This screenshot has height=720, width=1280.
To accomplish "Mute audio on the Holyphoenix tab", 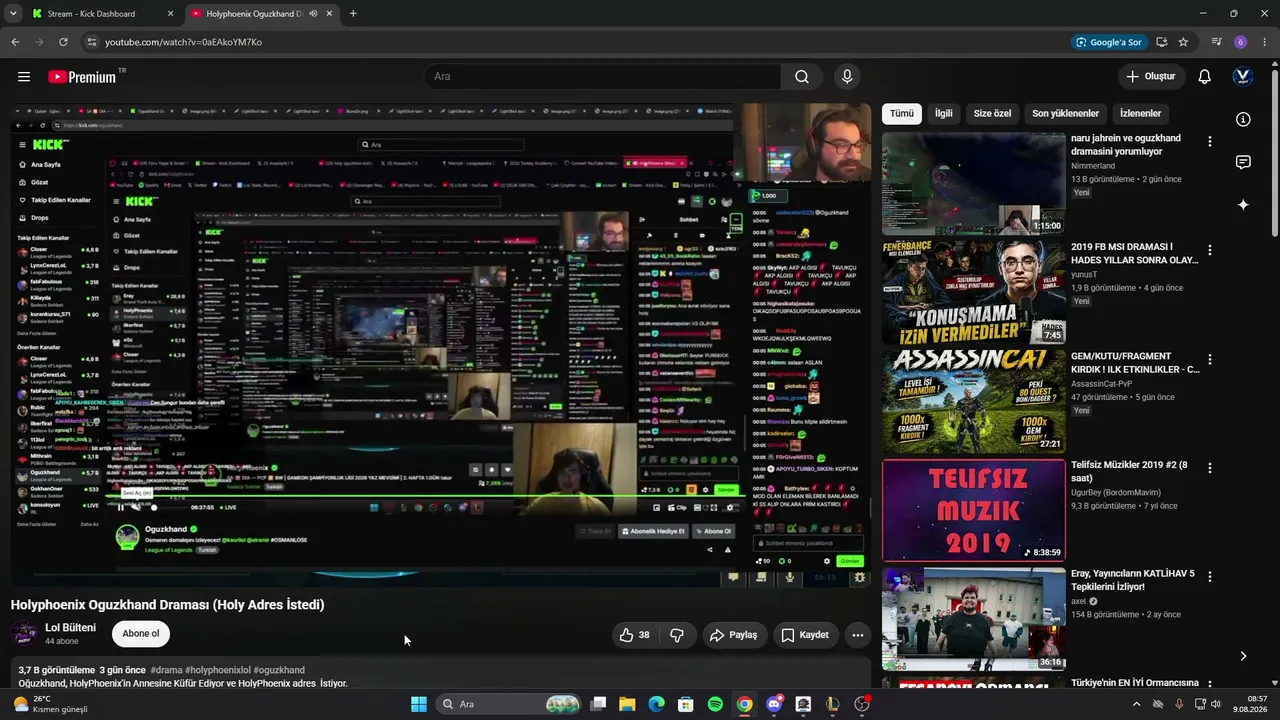I will click(313, 14).
